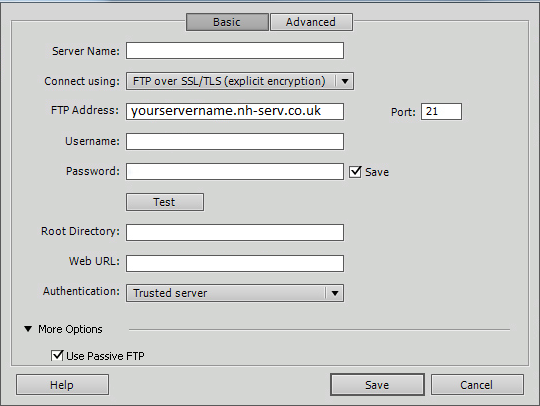The image size is (540, 406).
Task: Select the Port number field
Action: coord(441,112)
